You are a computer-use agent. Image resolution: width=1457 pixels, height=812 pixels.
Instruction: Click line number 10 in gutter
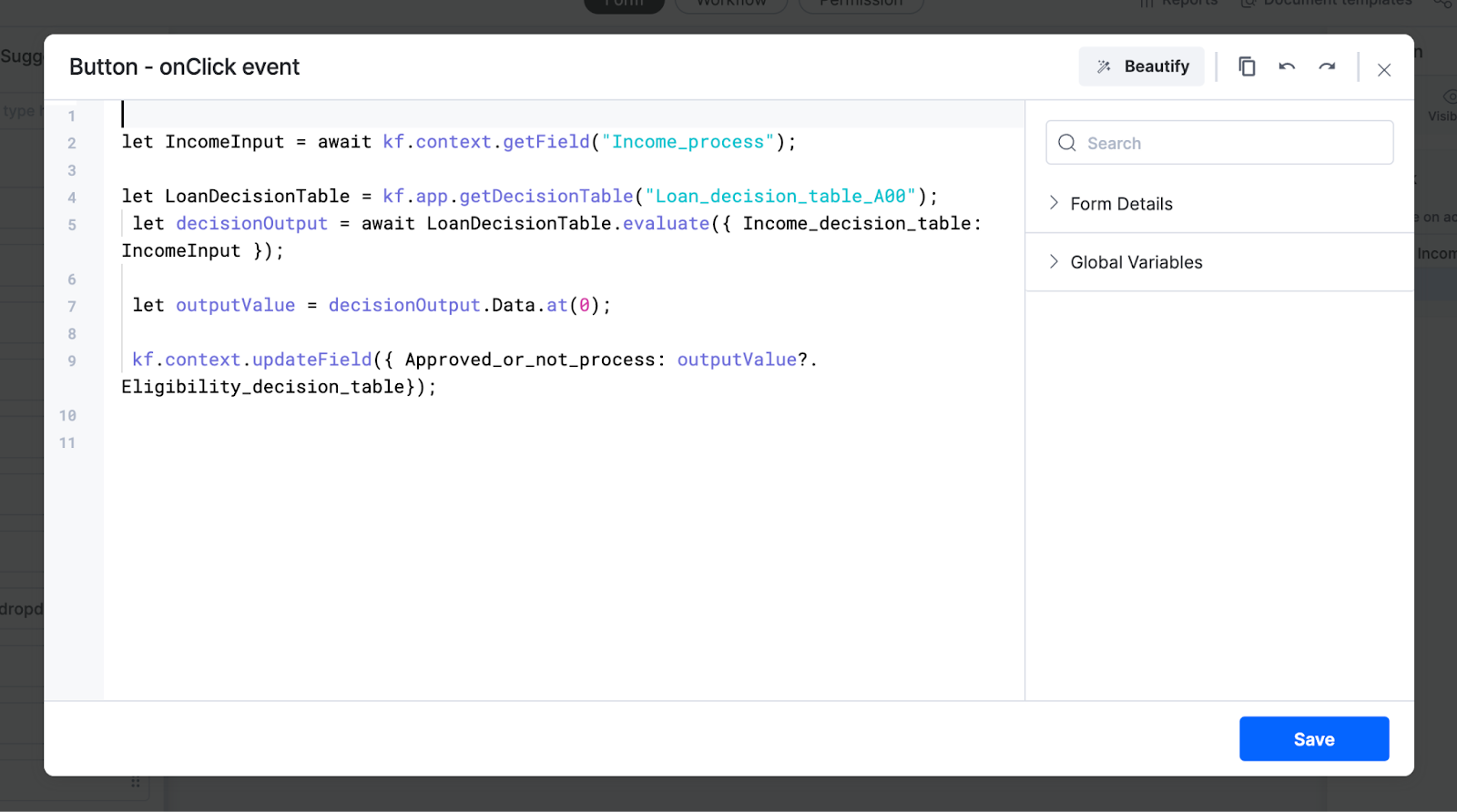68,416
